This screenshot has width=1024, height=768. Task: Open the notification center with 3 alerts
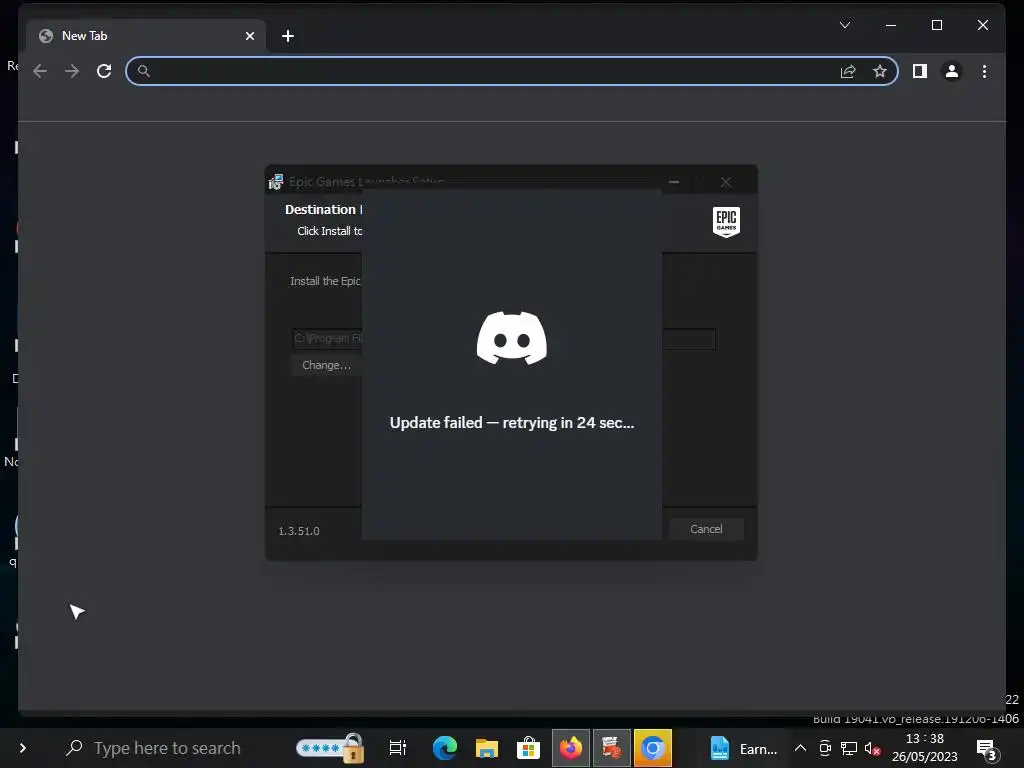tap(987, 750)
